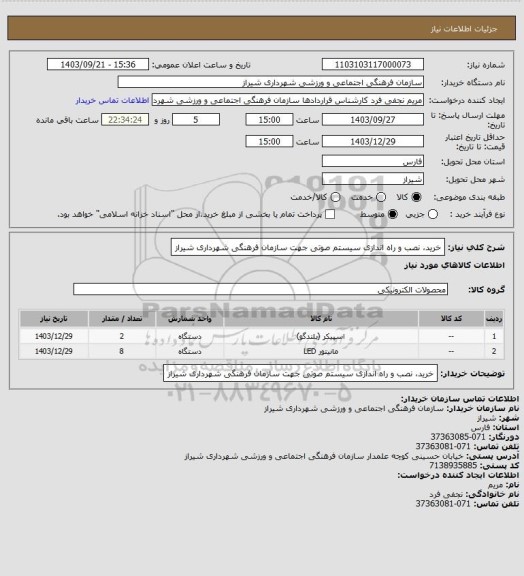Select the کالا/خدمت radio button
This screenshot has width=524, height=576.
[335, 197]
